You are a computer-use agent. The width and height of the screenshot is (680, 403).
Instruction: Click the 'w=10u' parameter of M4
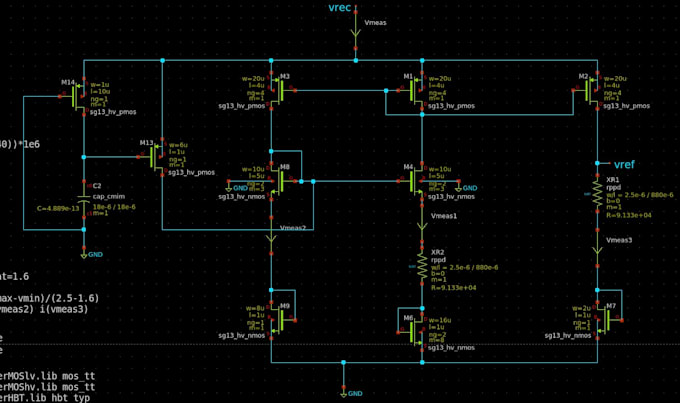440,169
